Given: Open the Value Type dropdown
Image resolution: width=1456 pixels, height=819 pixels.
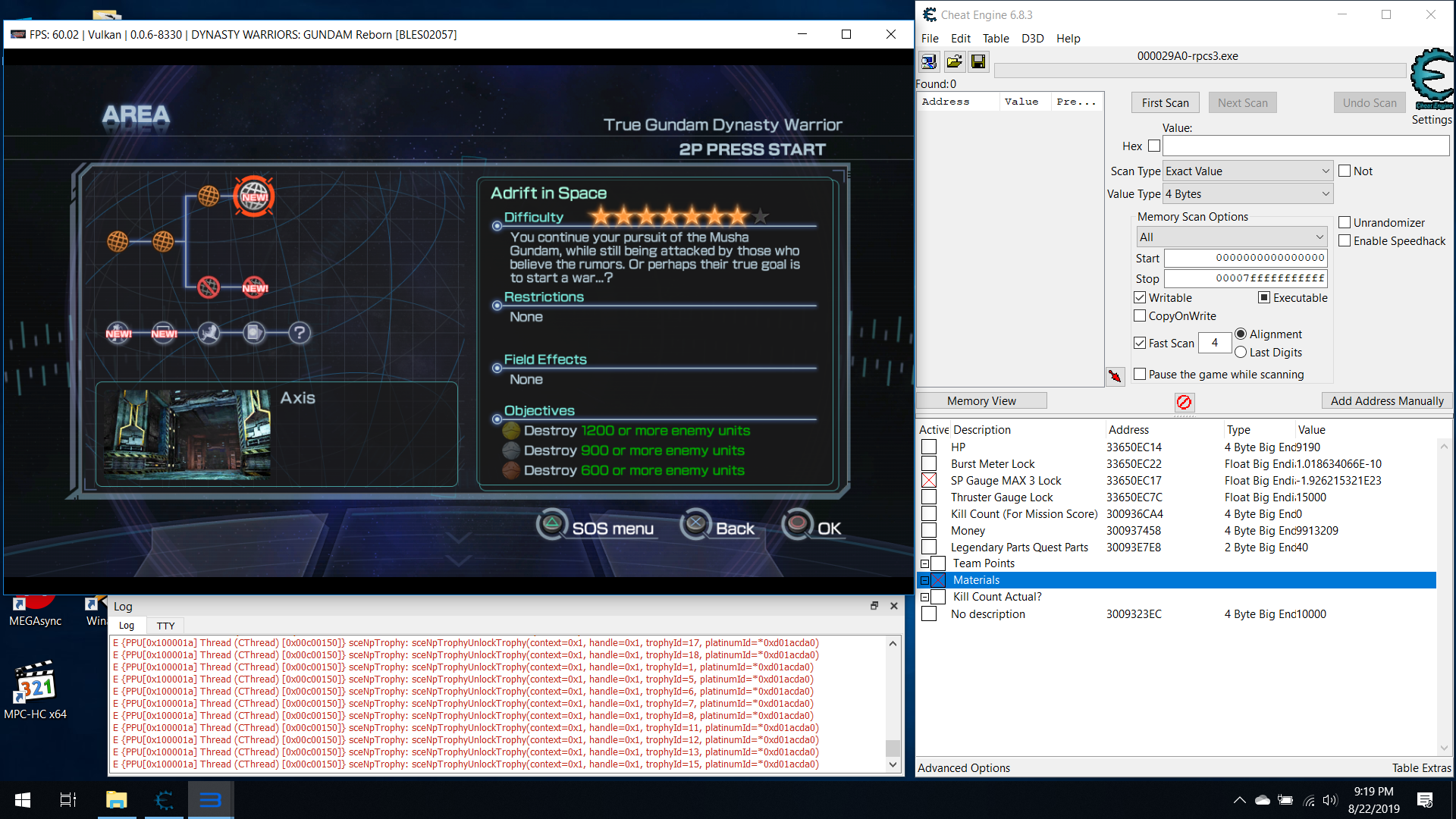Looking at the screenshot, I should (1247, 194).
